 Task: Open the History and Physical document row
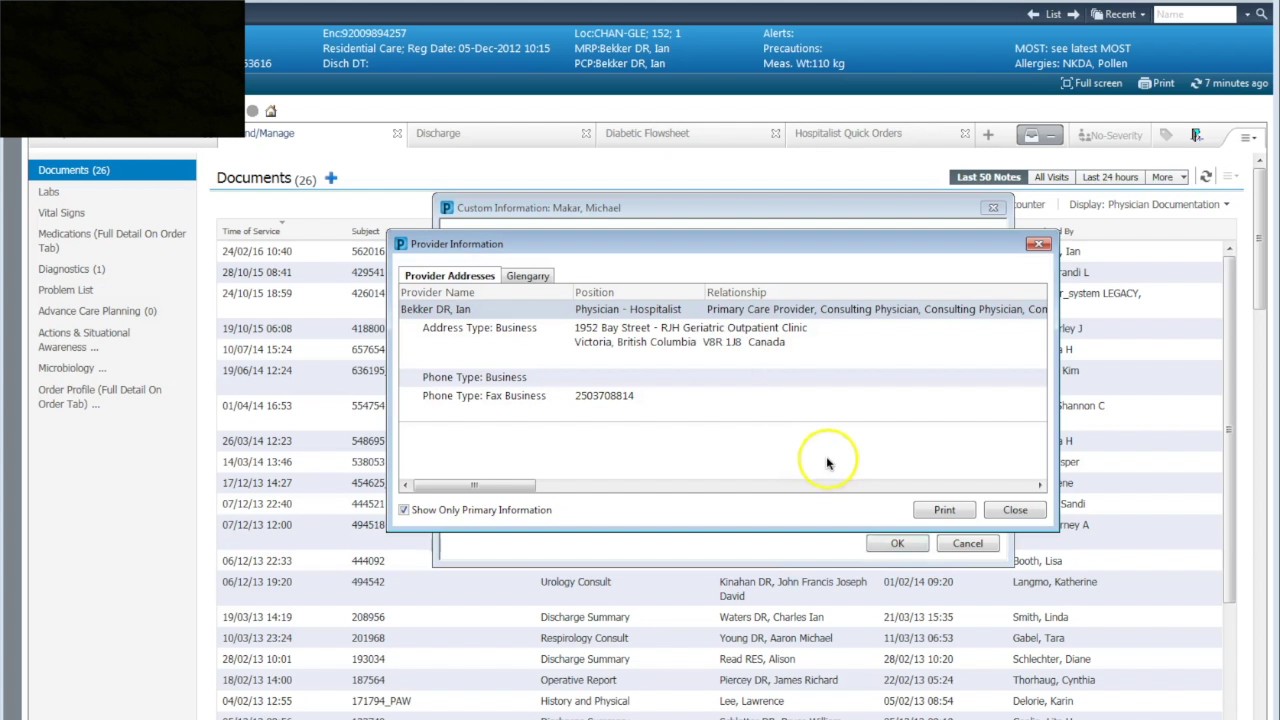tap(722, 701)
